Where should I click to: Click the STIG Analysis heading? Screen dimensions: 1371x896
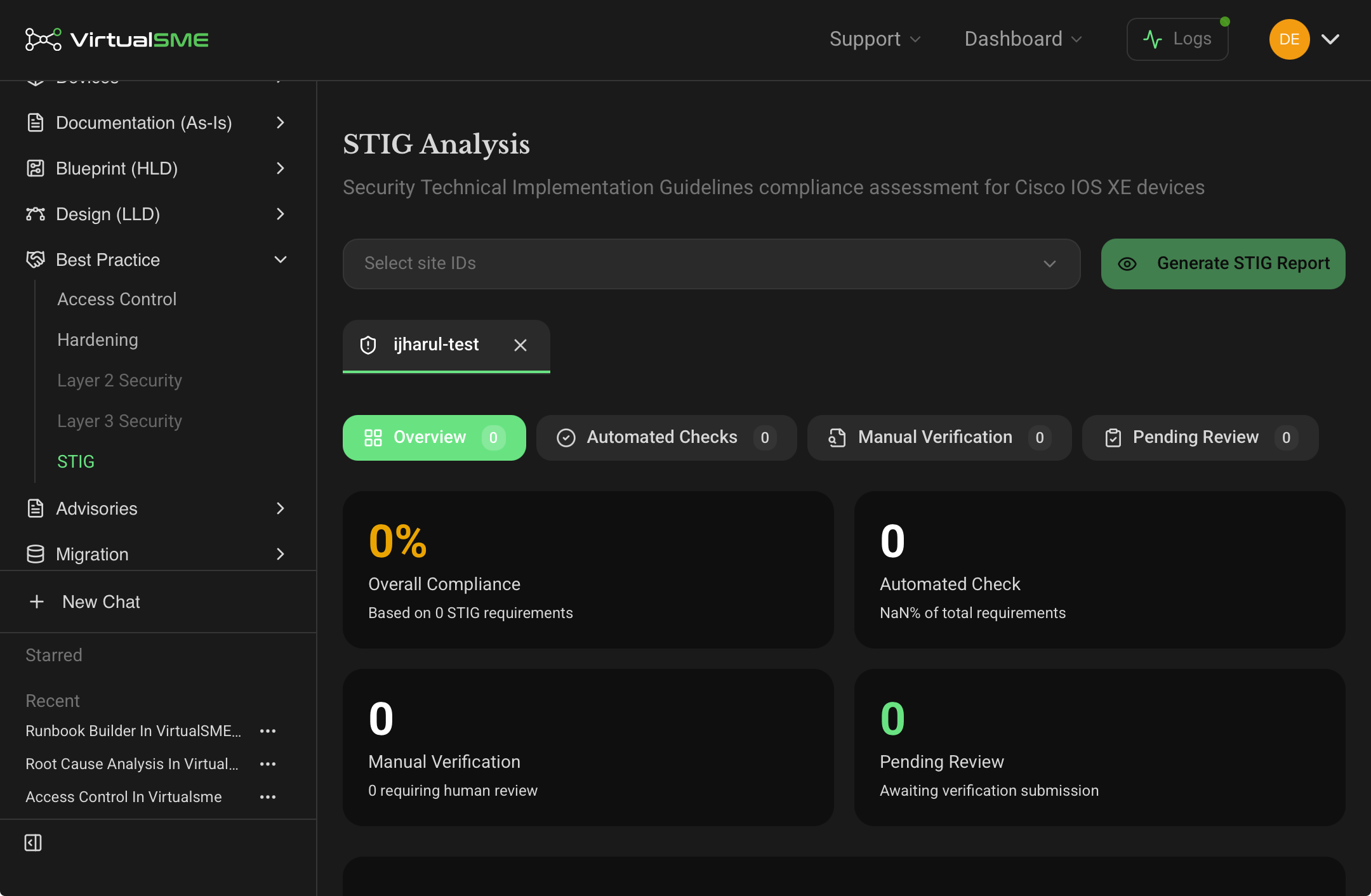[x=437, y=144]
